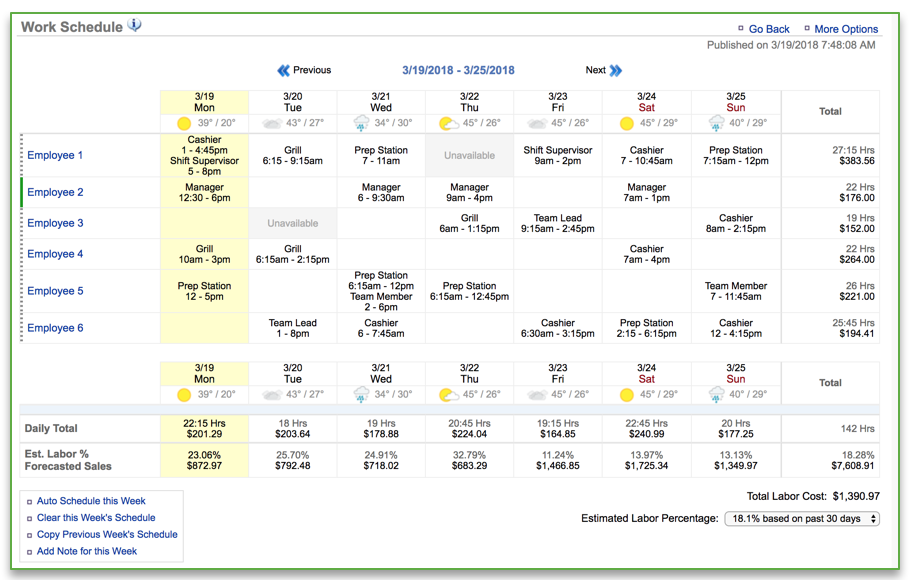Open the More Options link

click(846, 29)
